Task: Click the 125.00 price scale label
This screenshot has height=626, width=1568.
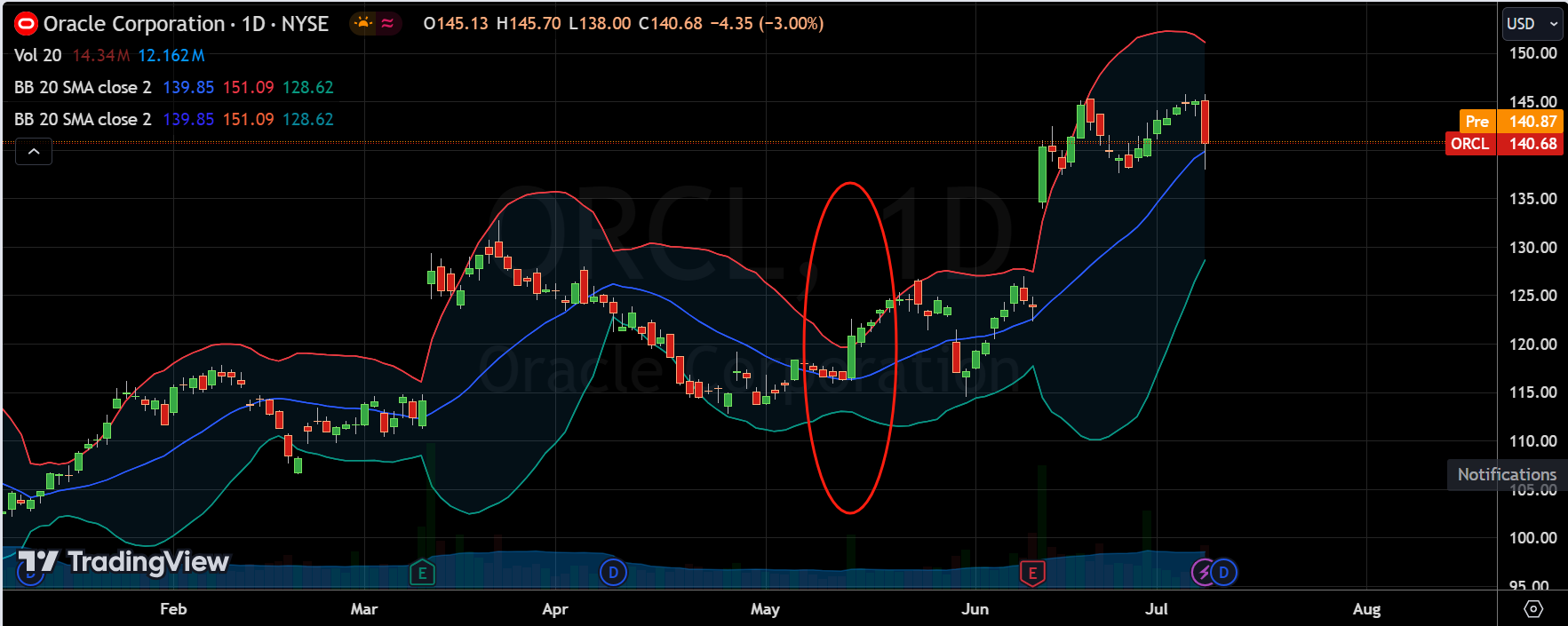Action: point(1533,295)
